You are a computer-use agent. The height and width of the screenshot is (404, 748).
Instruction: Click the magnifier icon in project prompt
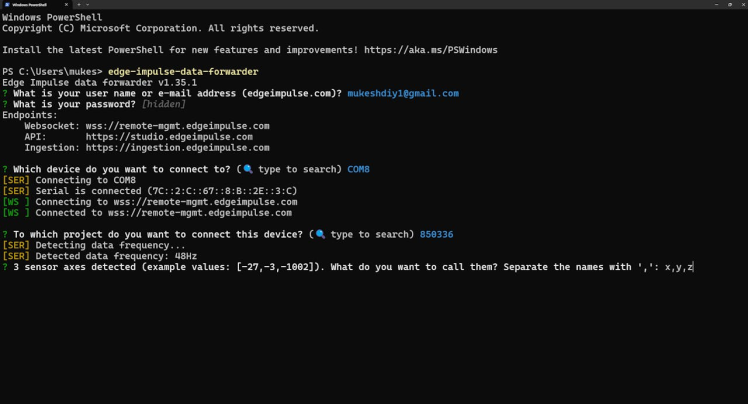click(320, 234)
